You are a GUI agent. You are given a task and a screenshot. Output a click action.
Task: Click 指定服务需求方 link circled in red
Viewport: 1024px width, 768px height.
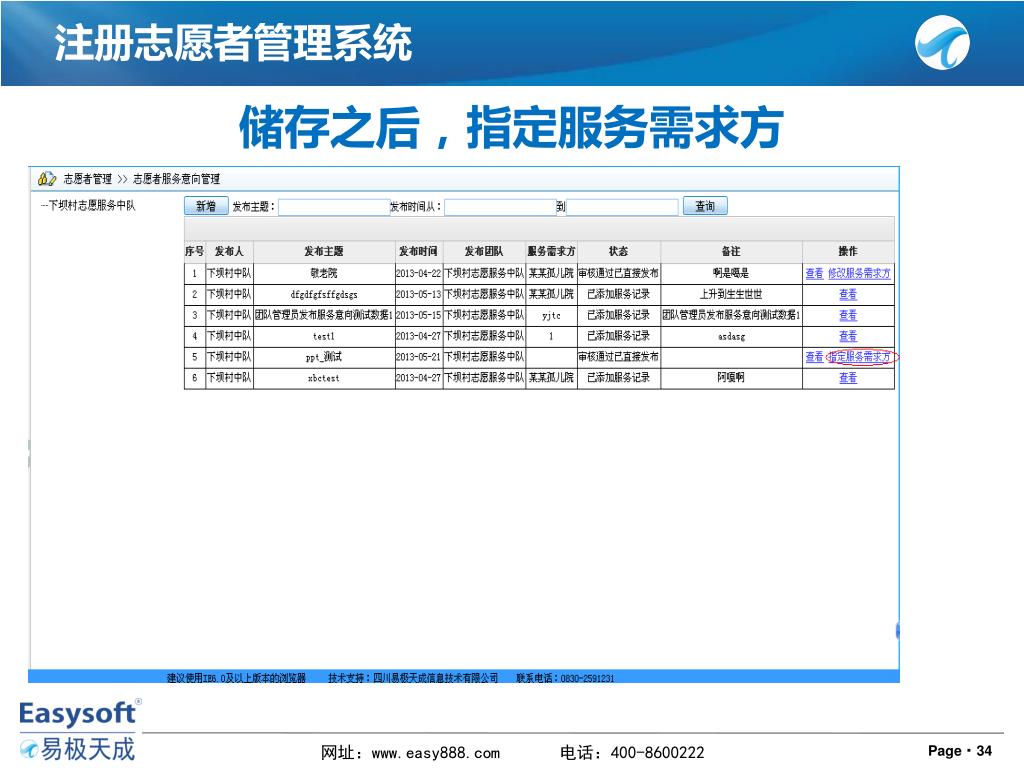click(859, 357)
